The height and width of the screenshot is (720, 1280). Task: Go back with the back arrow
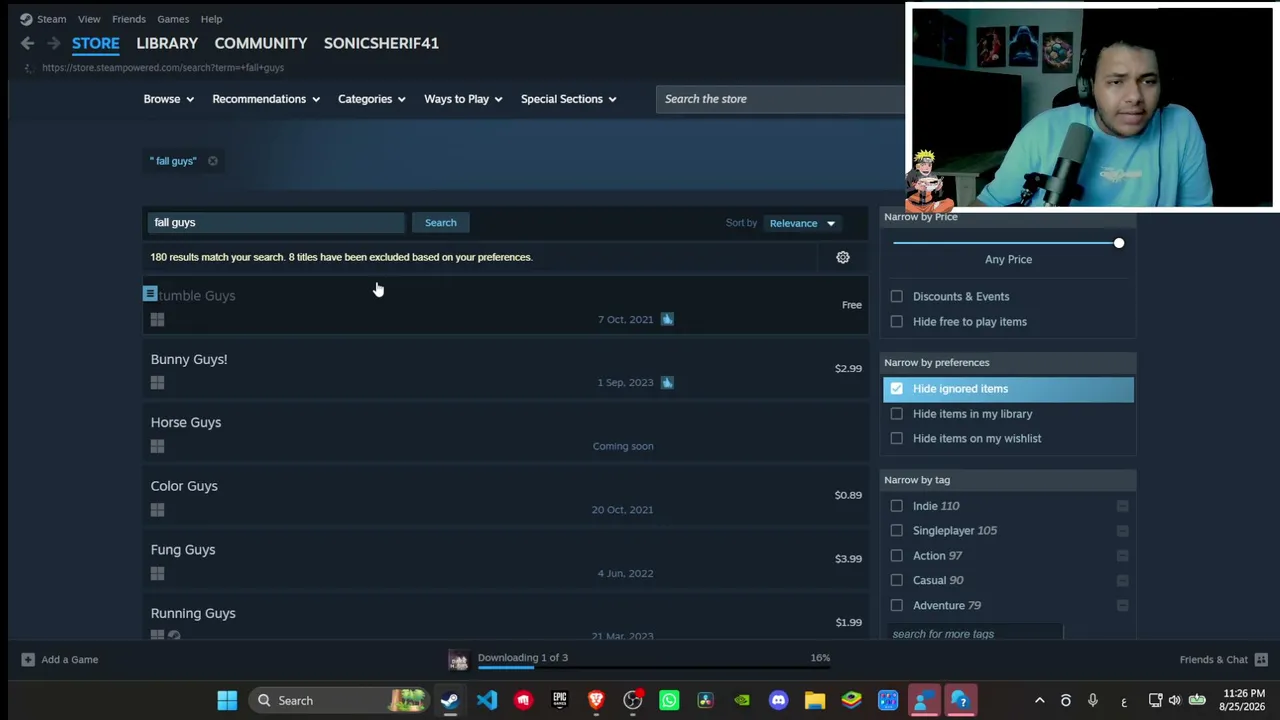27,43
